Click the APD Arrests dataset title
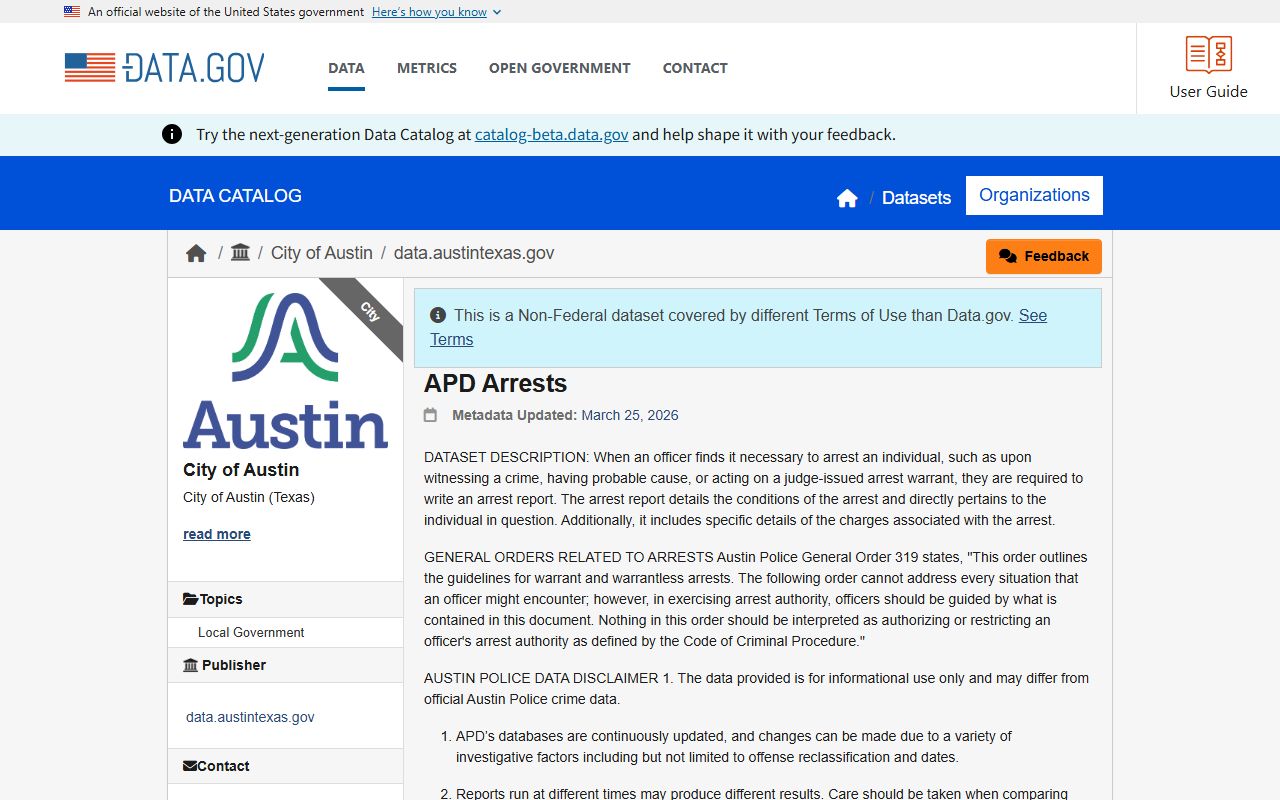The height and width of the screenshot is (800, 1280). pos(495,383)
